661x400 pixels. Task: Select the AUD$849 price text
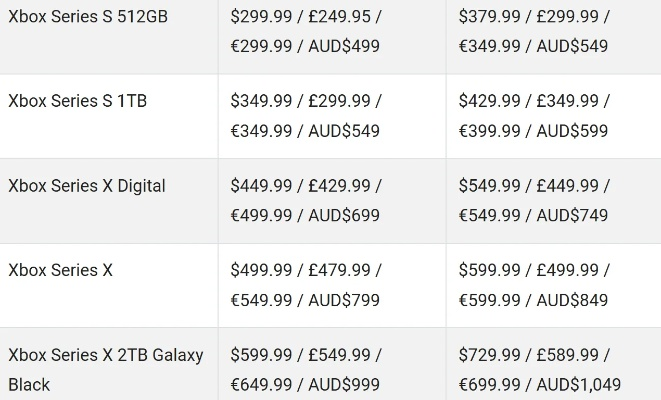click(x=572, y=300)
